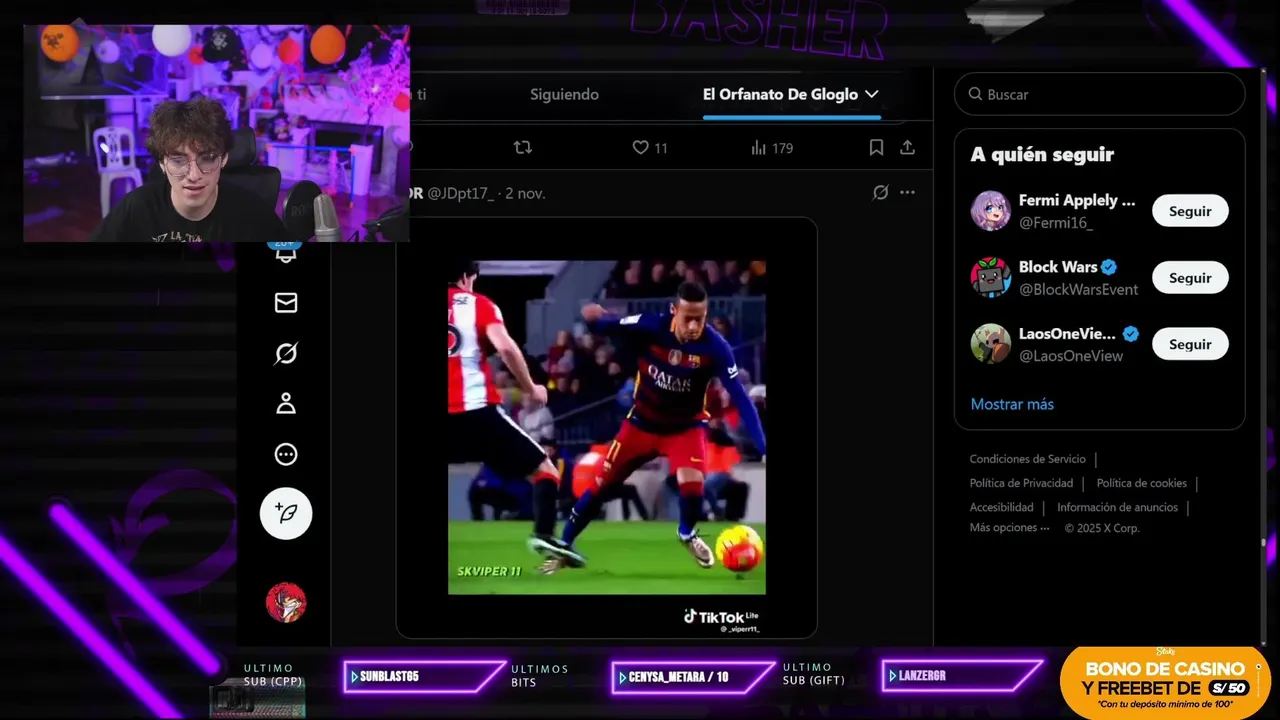
Task: Click the Bono de Casino y Freebet banner
Action: [x=1165, y=682]
